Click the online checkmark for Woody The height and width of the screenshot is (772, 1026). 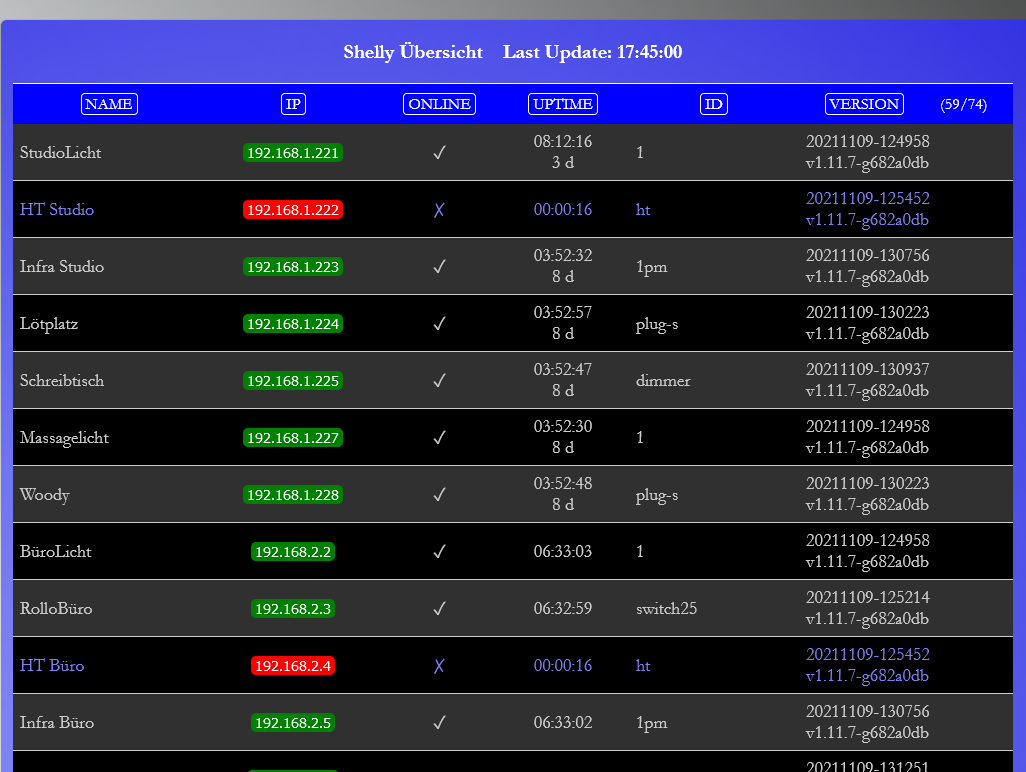pos(439,494)
